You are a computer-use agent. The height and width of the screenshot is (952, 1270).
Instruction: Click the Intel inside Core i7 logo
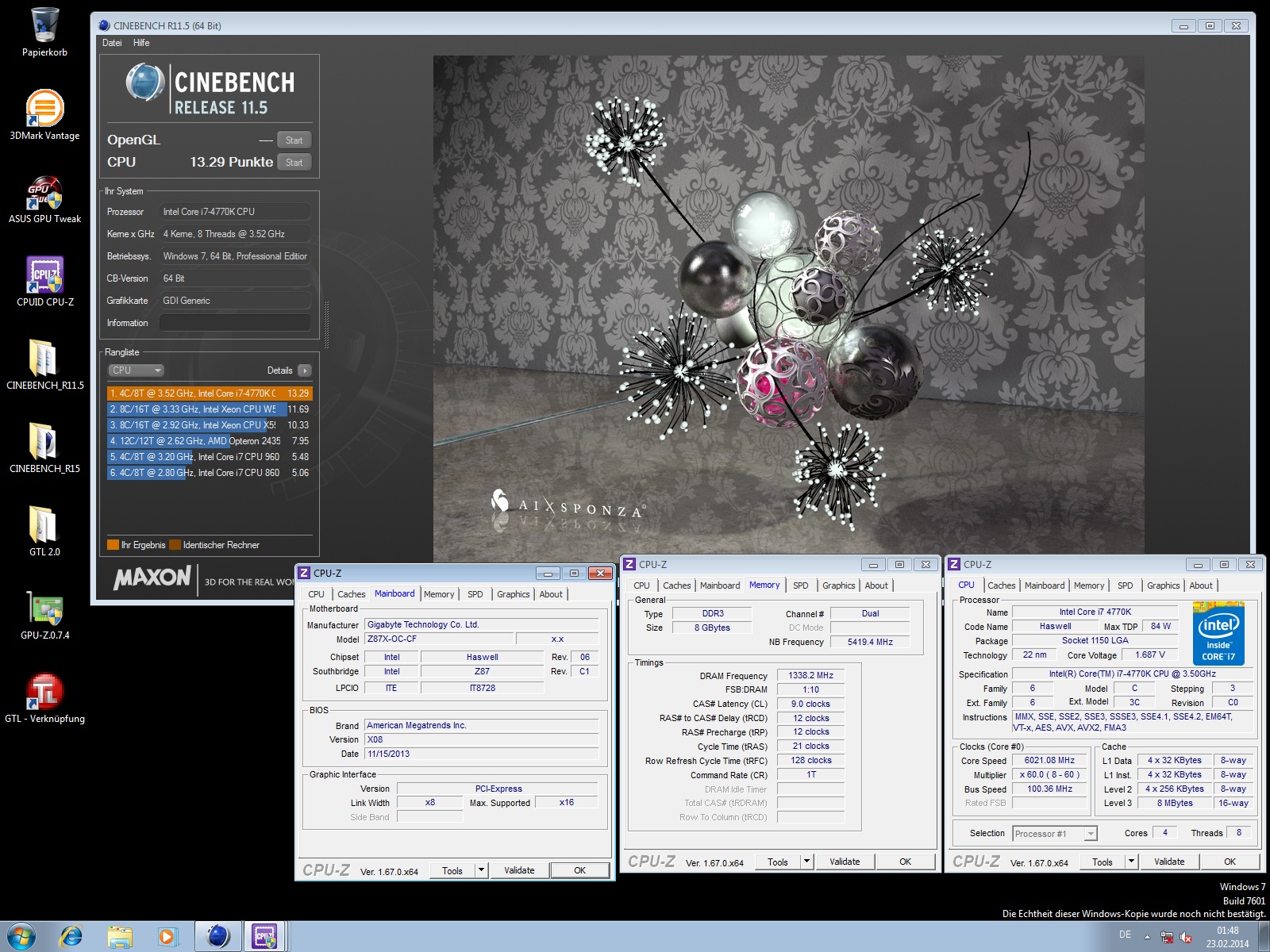coord(1218,634)
